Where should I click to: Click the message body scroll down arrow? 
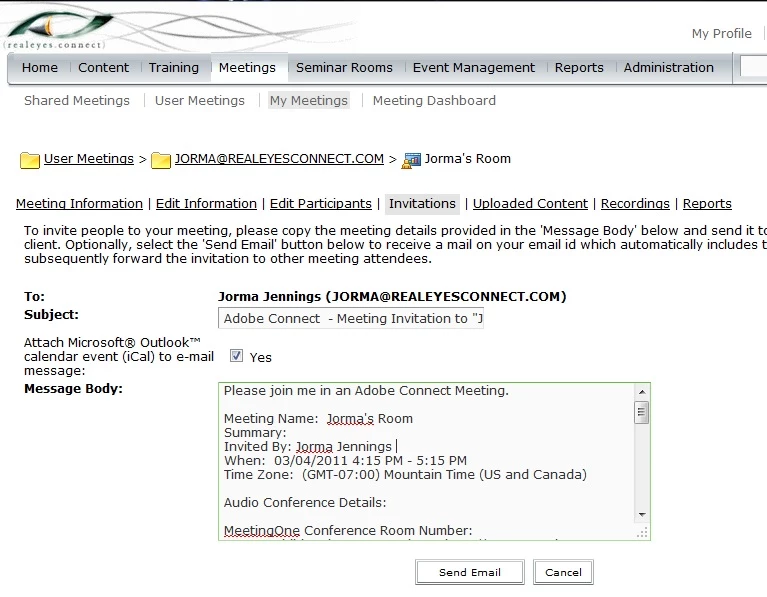pyautogui.click(x=642, y=515)
